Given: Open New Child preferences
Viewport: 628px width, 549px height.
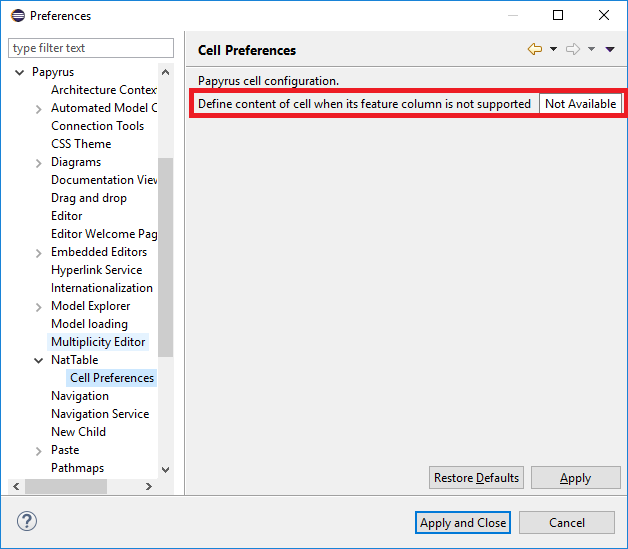Looking at the screenshot, I should click(78, 432).
